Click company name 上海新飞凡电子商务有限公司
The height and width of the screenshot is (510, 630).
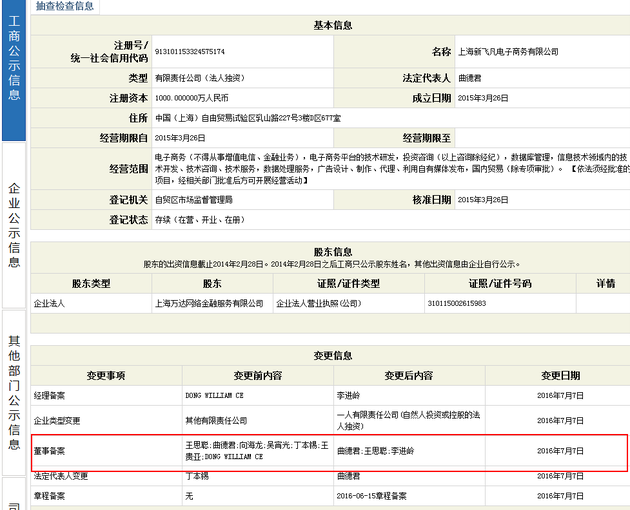pyautogui.click(x=508, y=51)
